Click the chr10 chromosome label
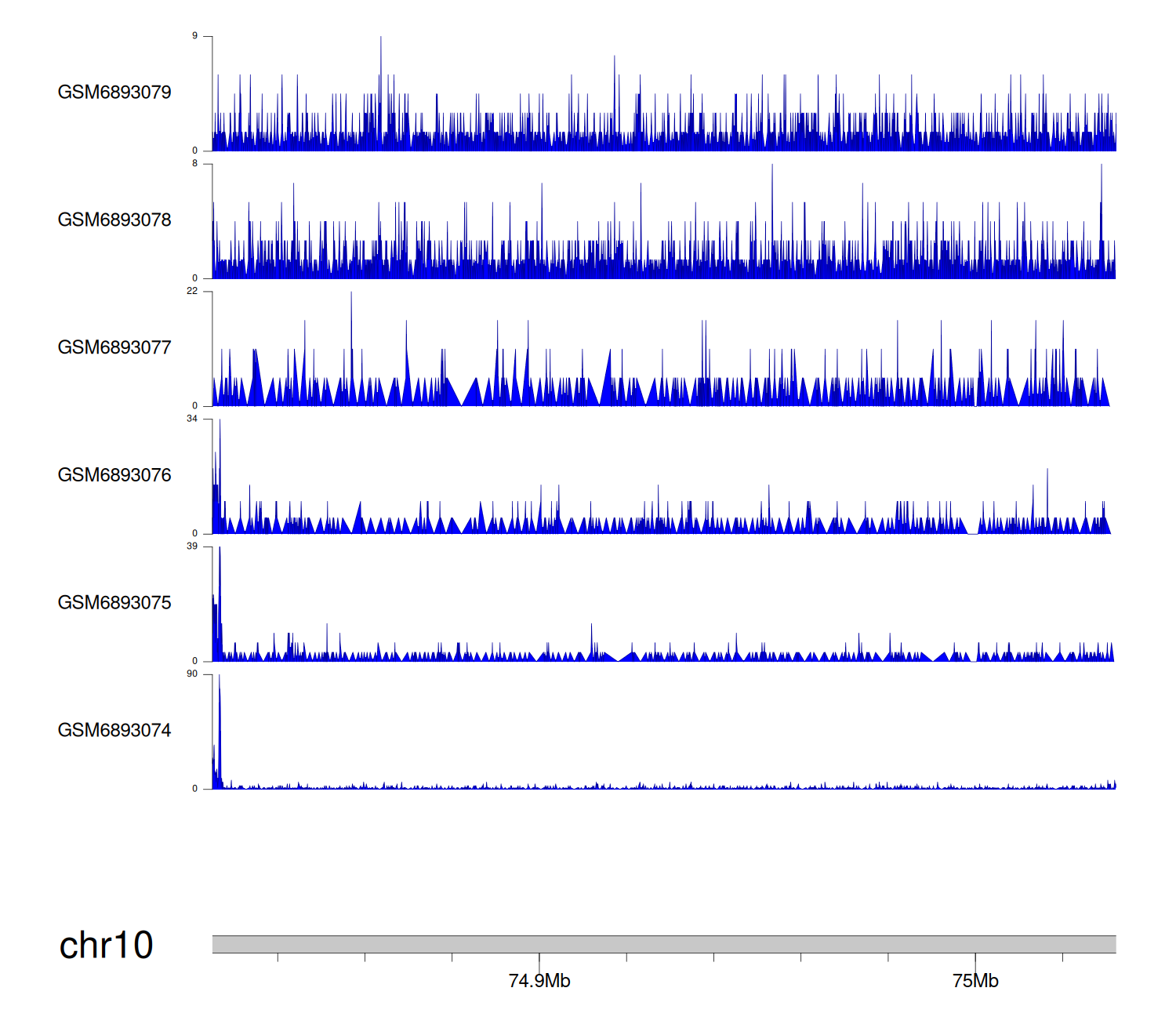Screen dimensions: 1176x1035 (x=106, y=946)
